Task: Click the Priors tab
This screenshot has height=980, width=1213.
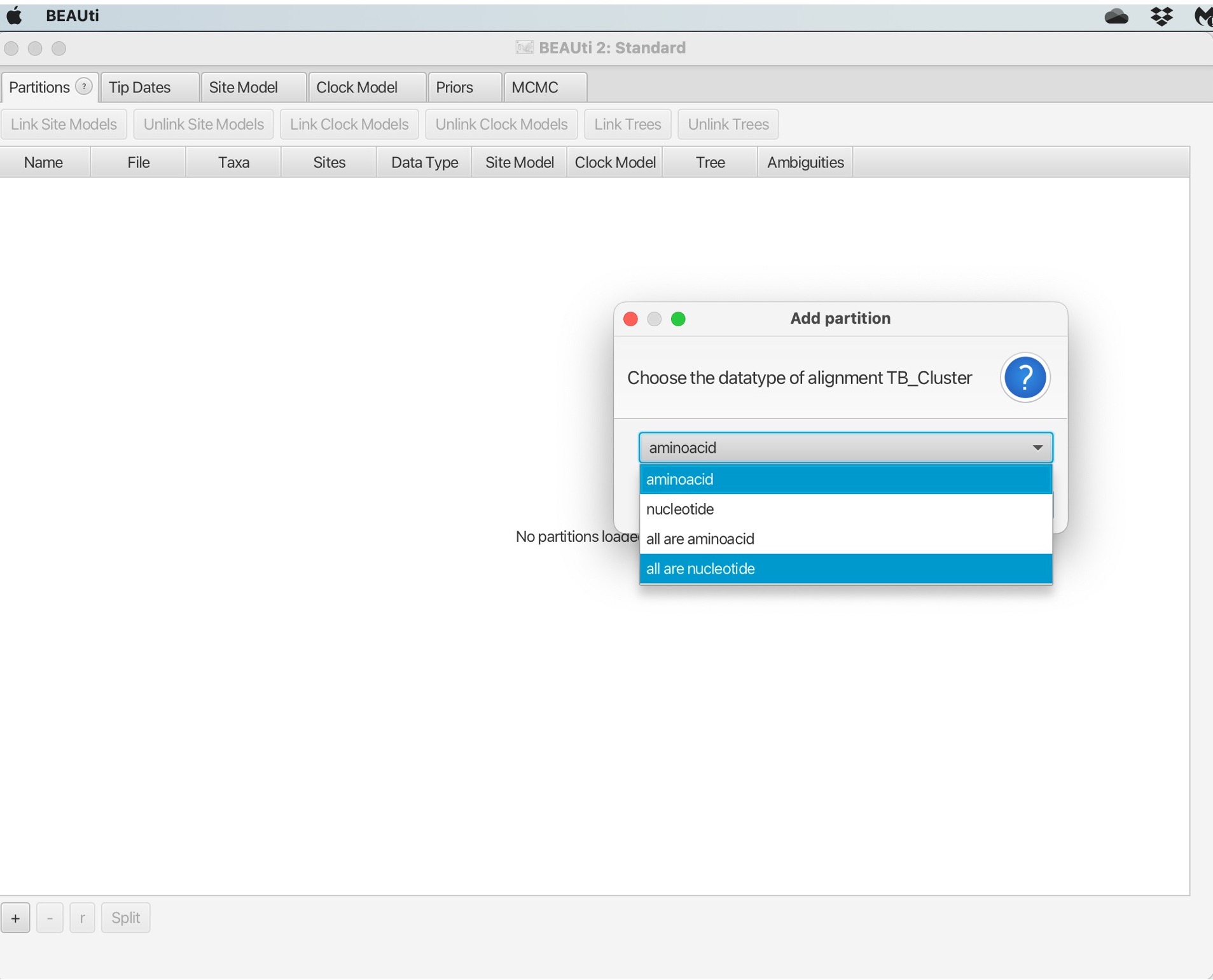Action: pyautogui.click(x=454, y=87)
